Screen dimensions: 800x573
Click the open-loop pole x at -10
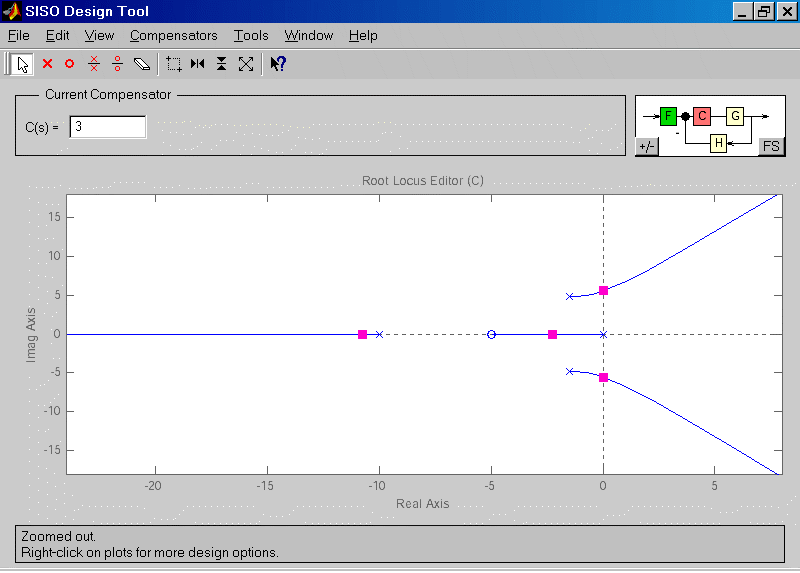[379, 334]
